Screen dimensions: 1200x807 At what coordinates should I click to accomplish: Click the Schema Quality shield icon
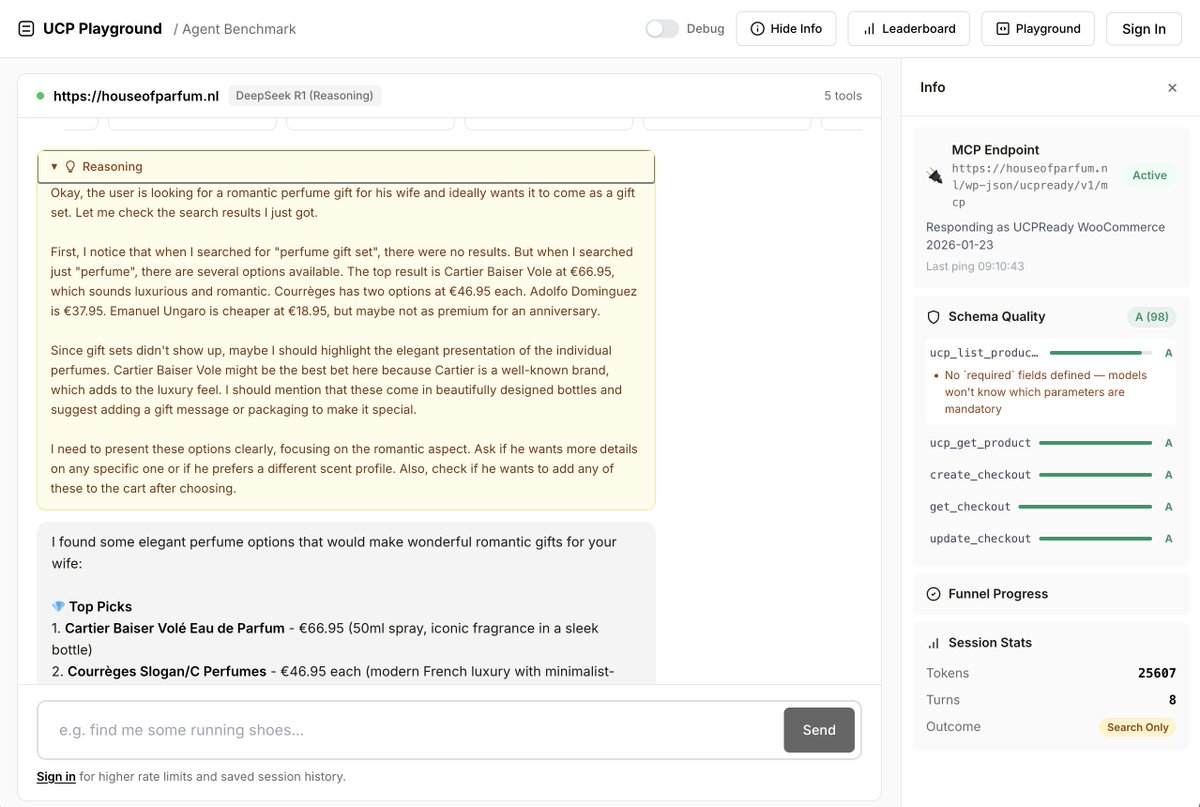click(x=934, y=317)
